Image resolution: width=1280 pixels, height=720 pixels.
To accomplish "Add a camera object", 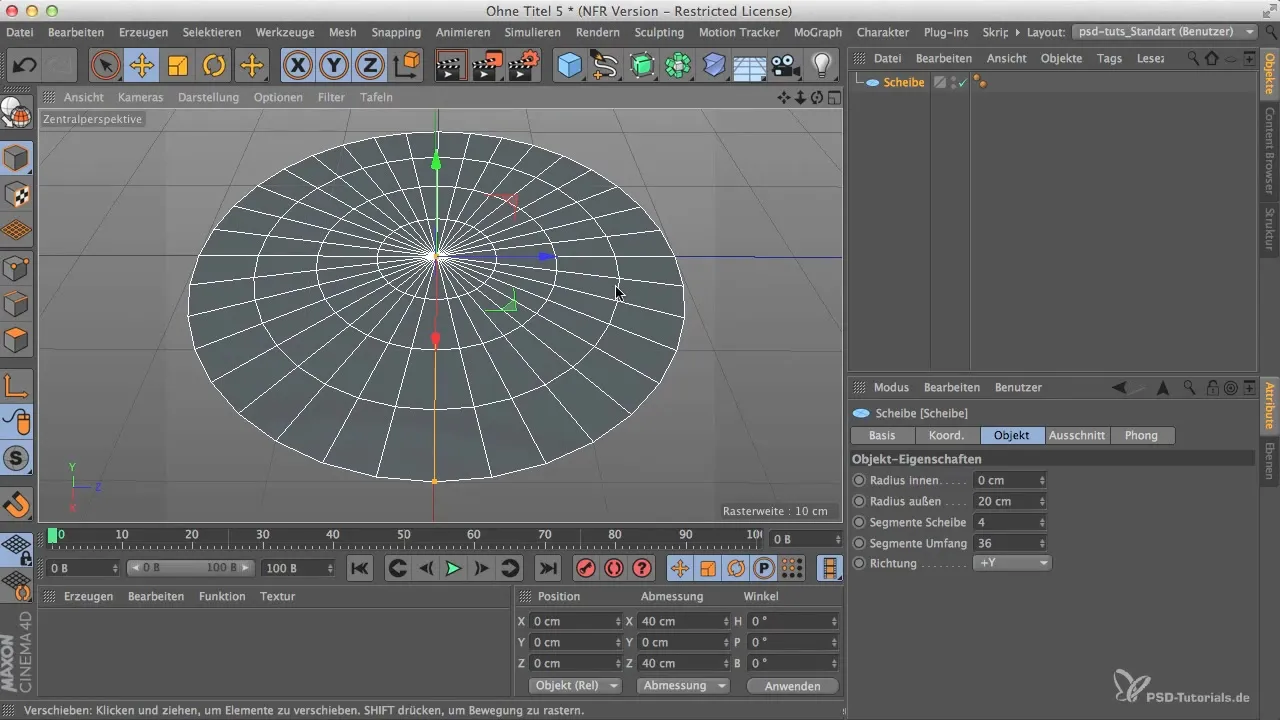I will pyautogui.click(x=786, y=66).
